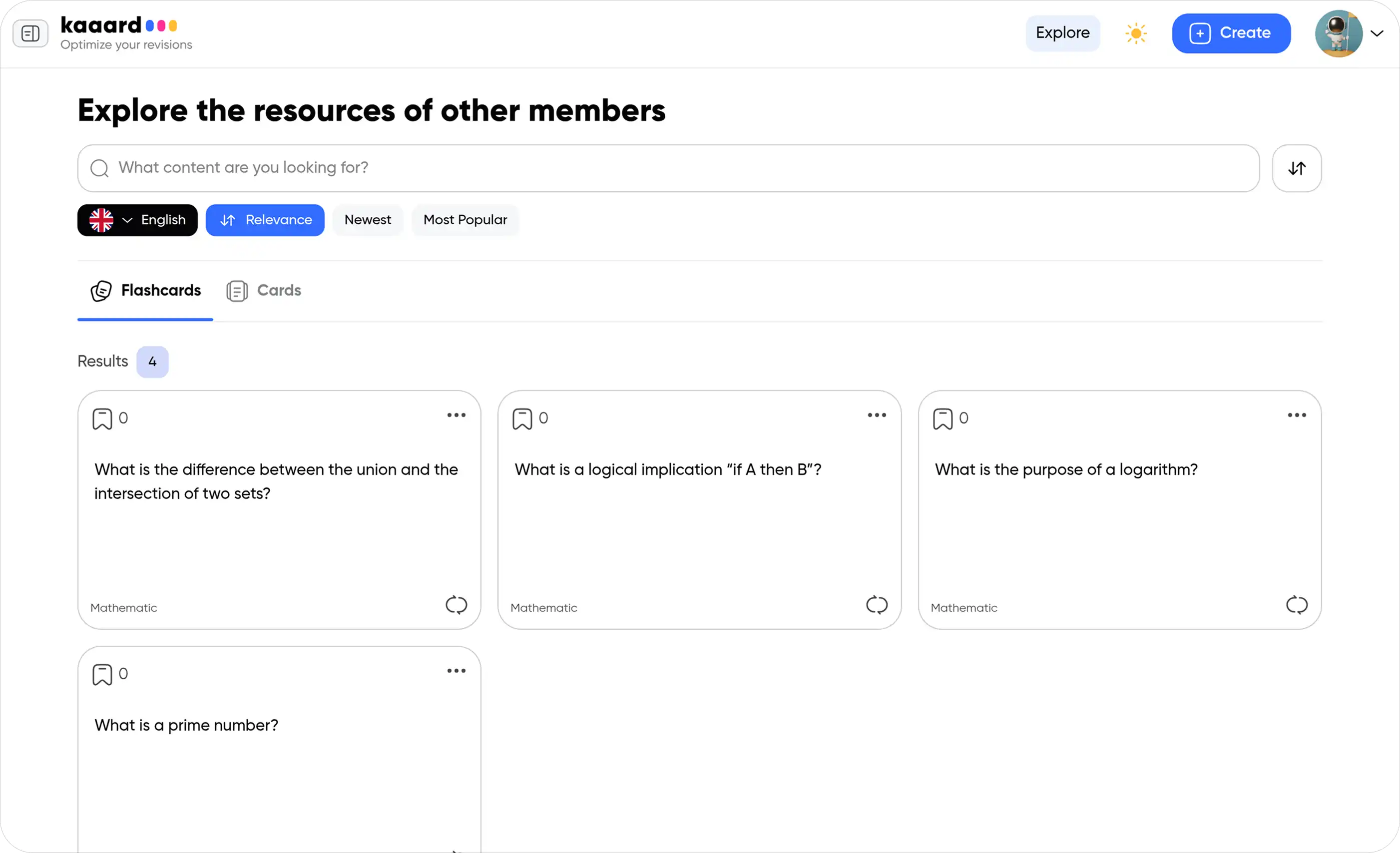Open the Explore page
Viewport: 1400px width, 853px height.
click(x=1062, y=33)
